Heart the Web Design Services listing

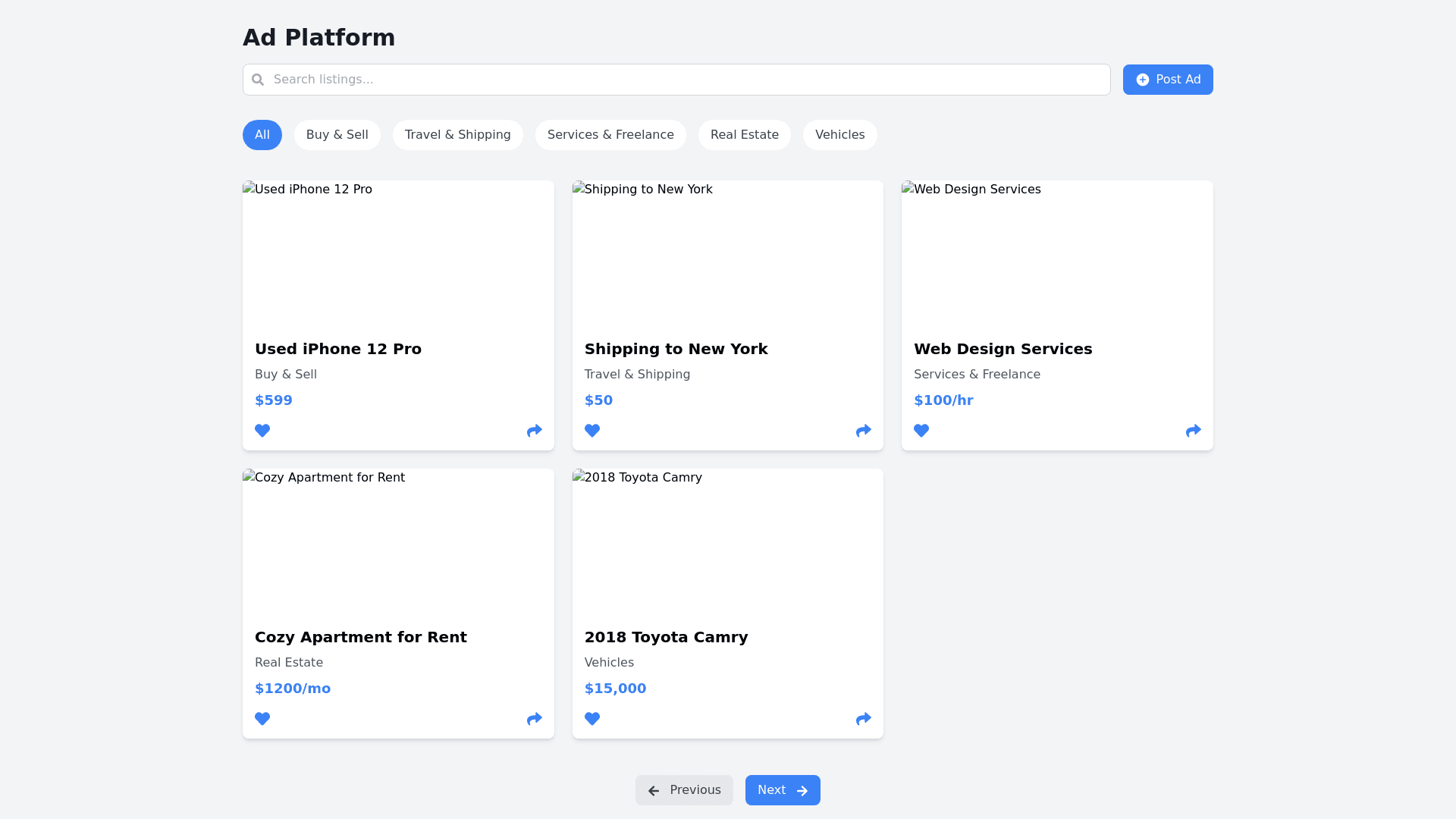pos(921,431)
